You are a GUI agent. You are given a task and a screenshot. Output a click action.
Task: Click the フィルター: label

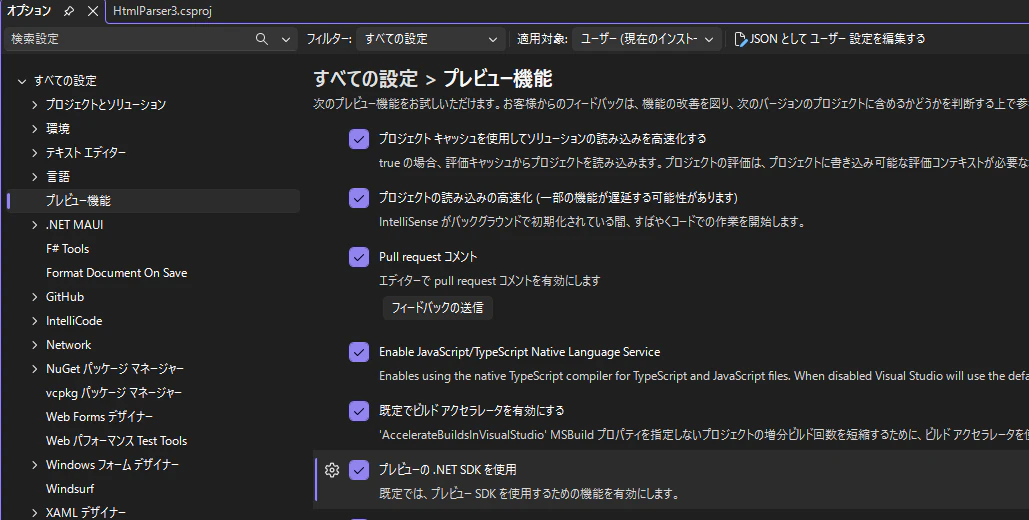(x=329, y=39)
